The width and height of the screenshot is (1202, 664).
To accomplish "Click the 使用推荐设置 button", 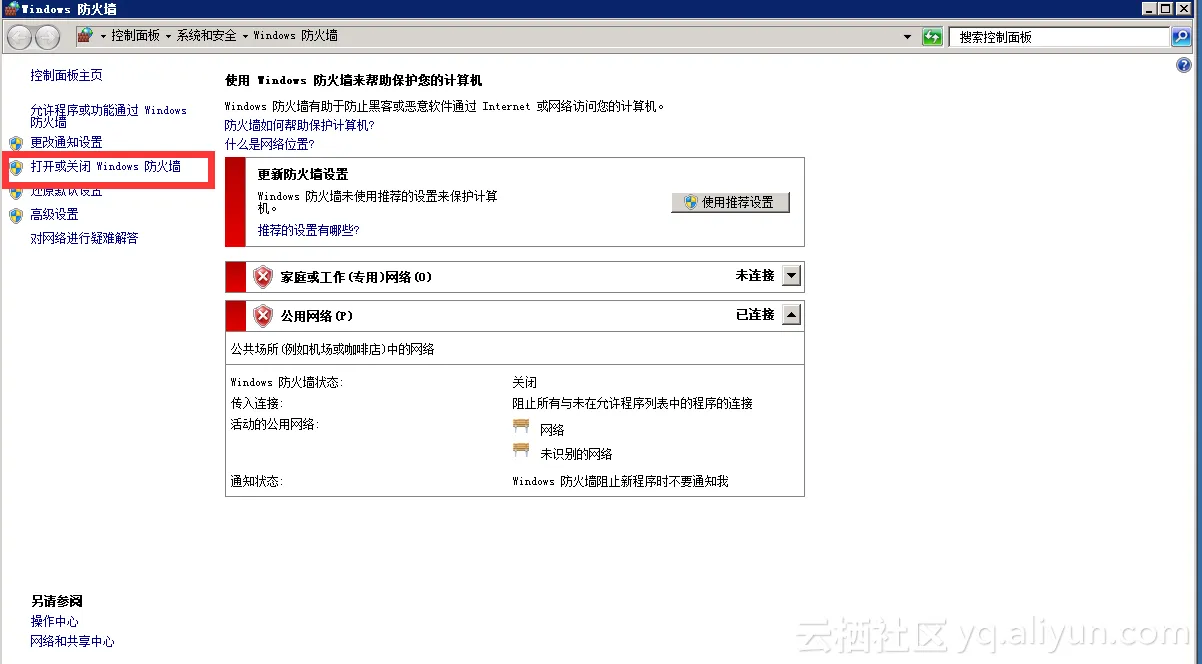I will pos(730,202).
